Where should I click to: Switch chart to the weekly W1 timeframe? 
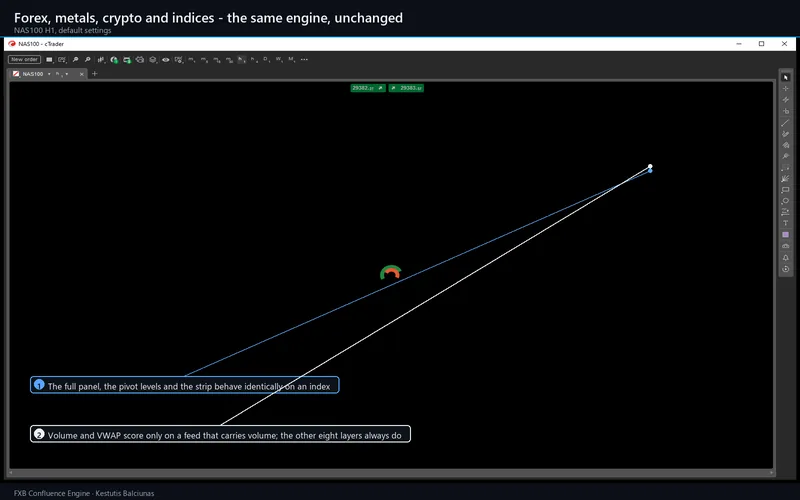279,60
